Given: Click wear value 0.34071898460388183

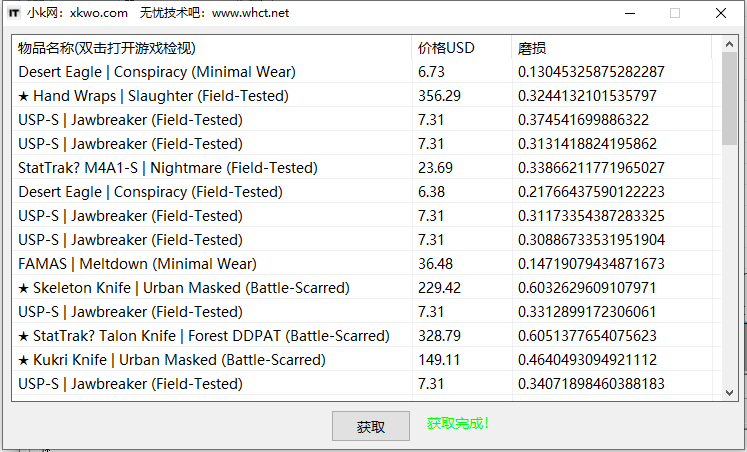Looking at the screenshot, I should click(591, 383).
